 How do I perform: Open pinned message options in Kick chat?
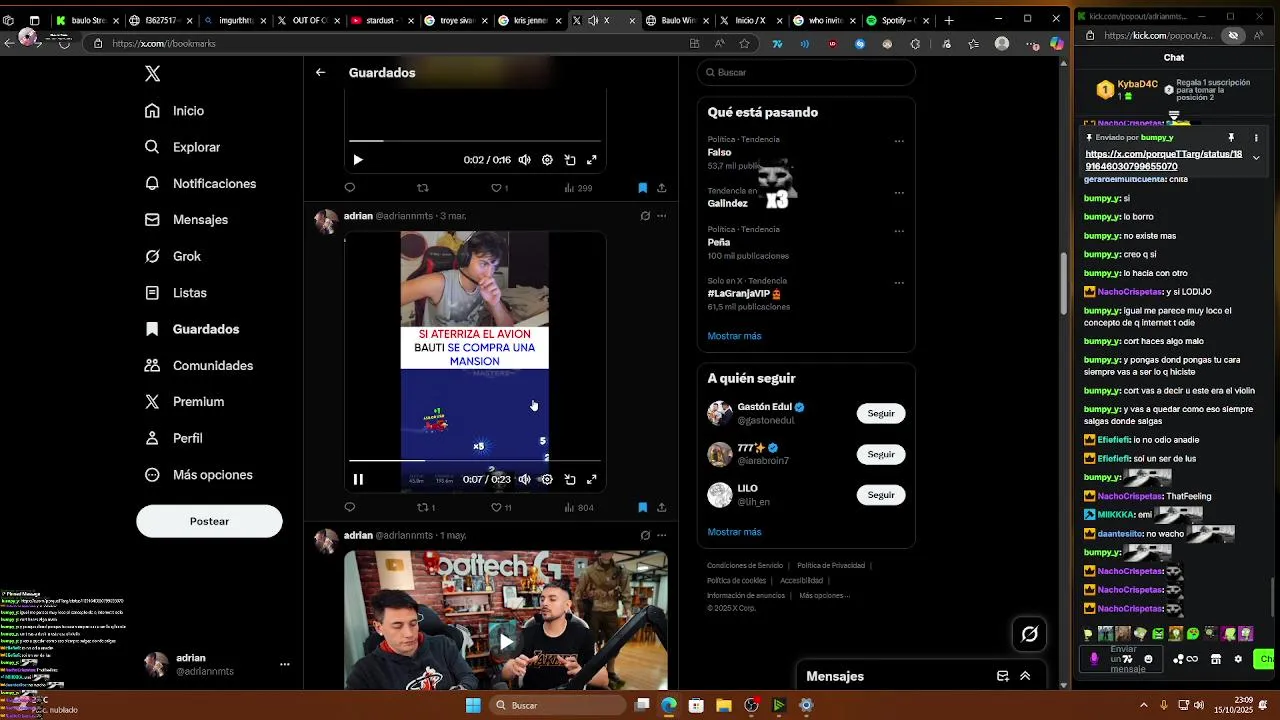(1256, 138)
